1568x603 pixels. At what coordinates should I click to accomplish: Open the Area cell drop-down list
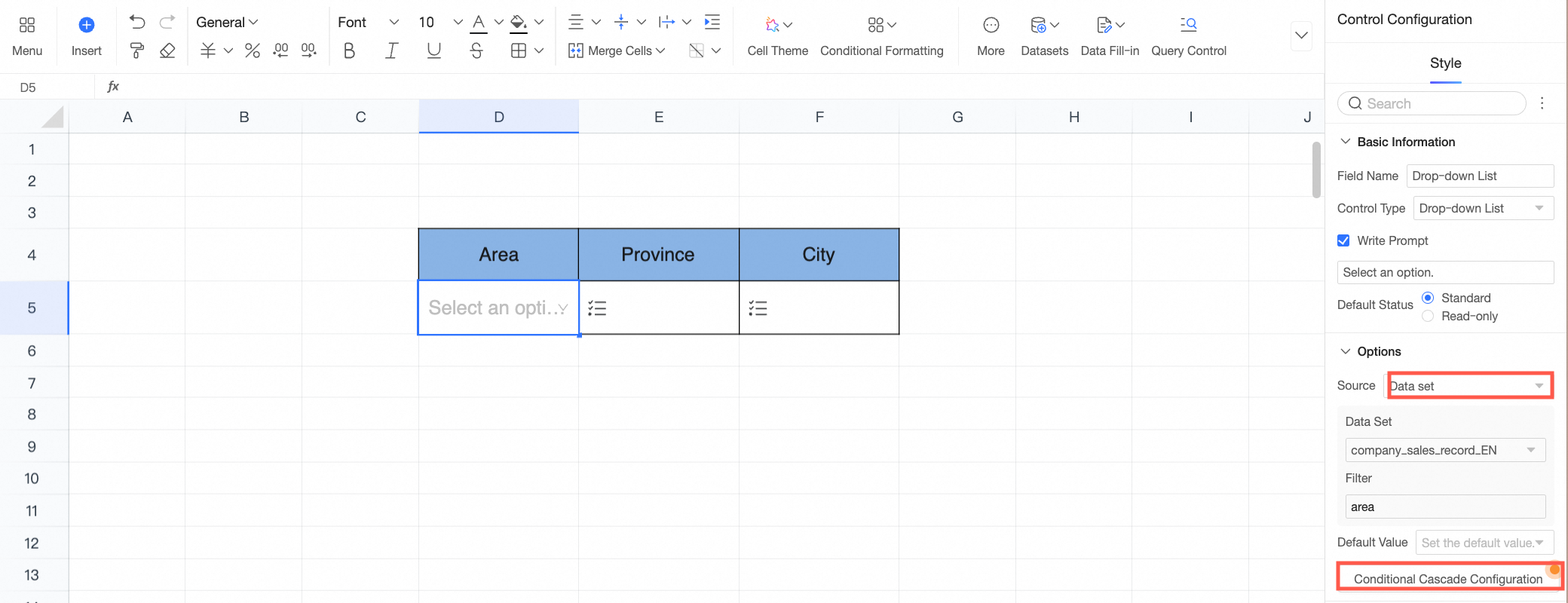point(562,308)
